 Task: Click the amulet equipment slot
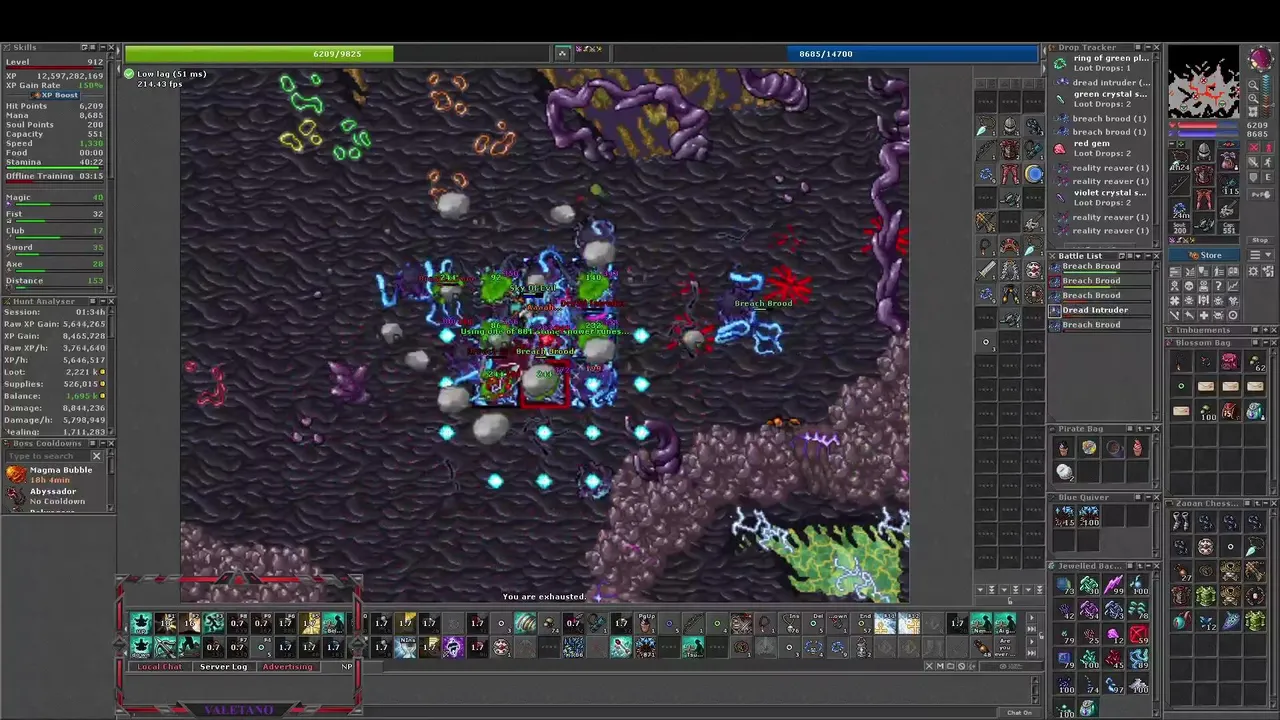1180,159
